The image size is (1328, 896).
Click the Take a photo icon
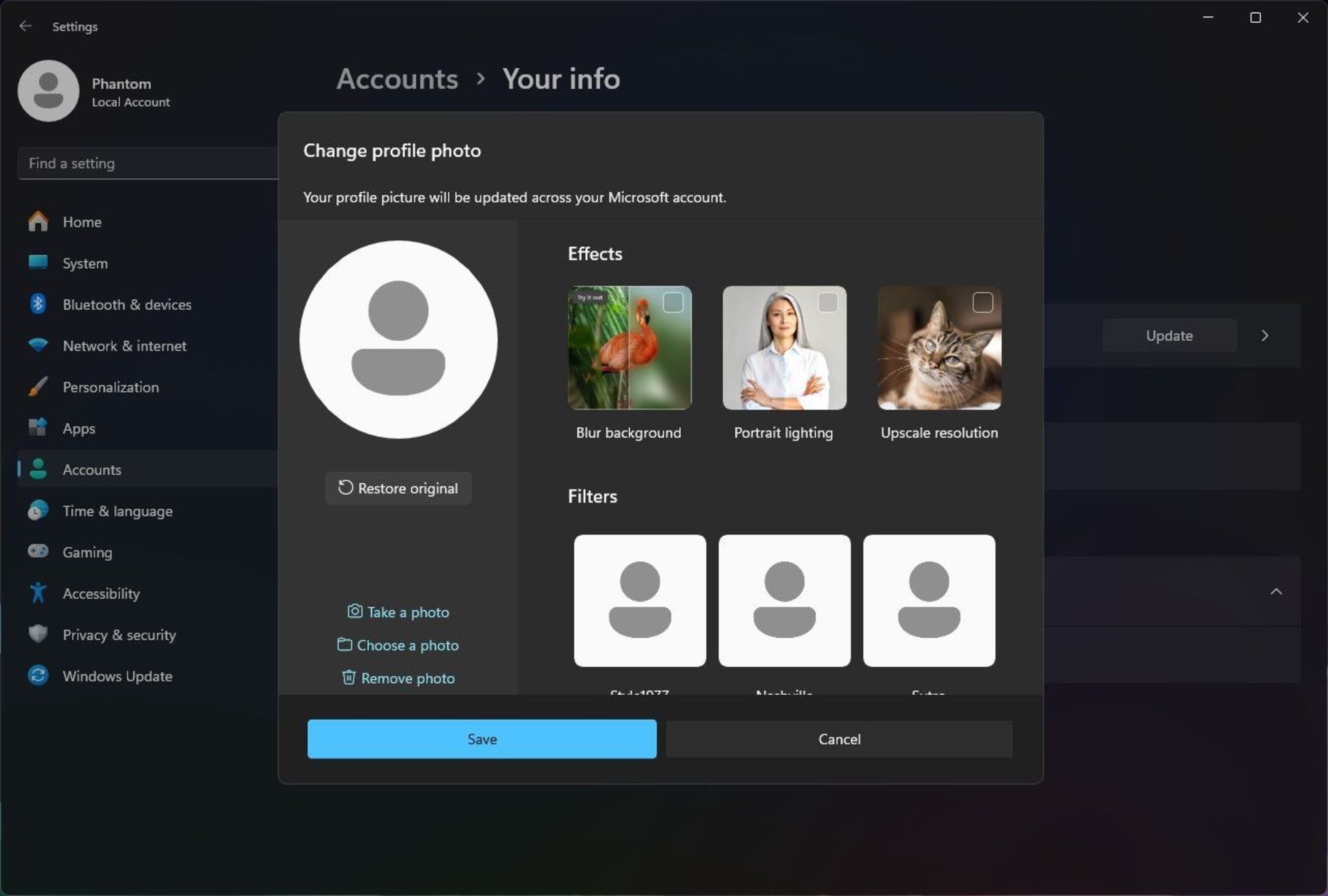[355, 611]
